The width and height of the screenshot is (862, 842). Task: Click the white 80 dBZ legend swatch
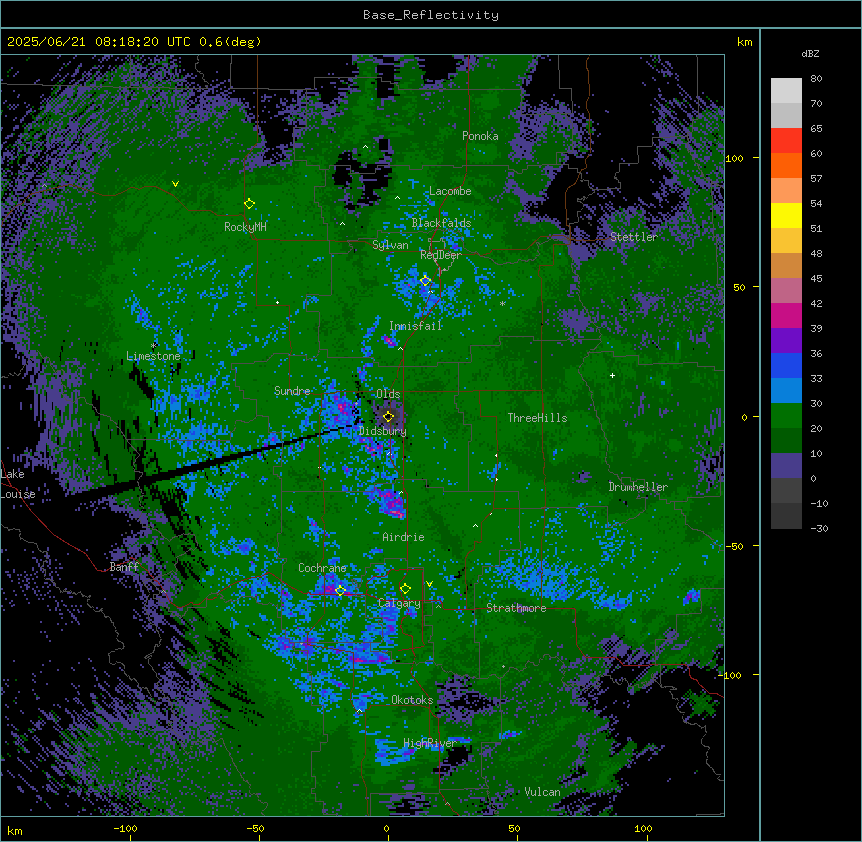click(786, 91)
